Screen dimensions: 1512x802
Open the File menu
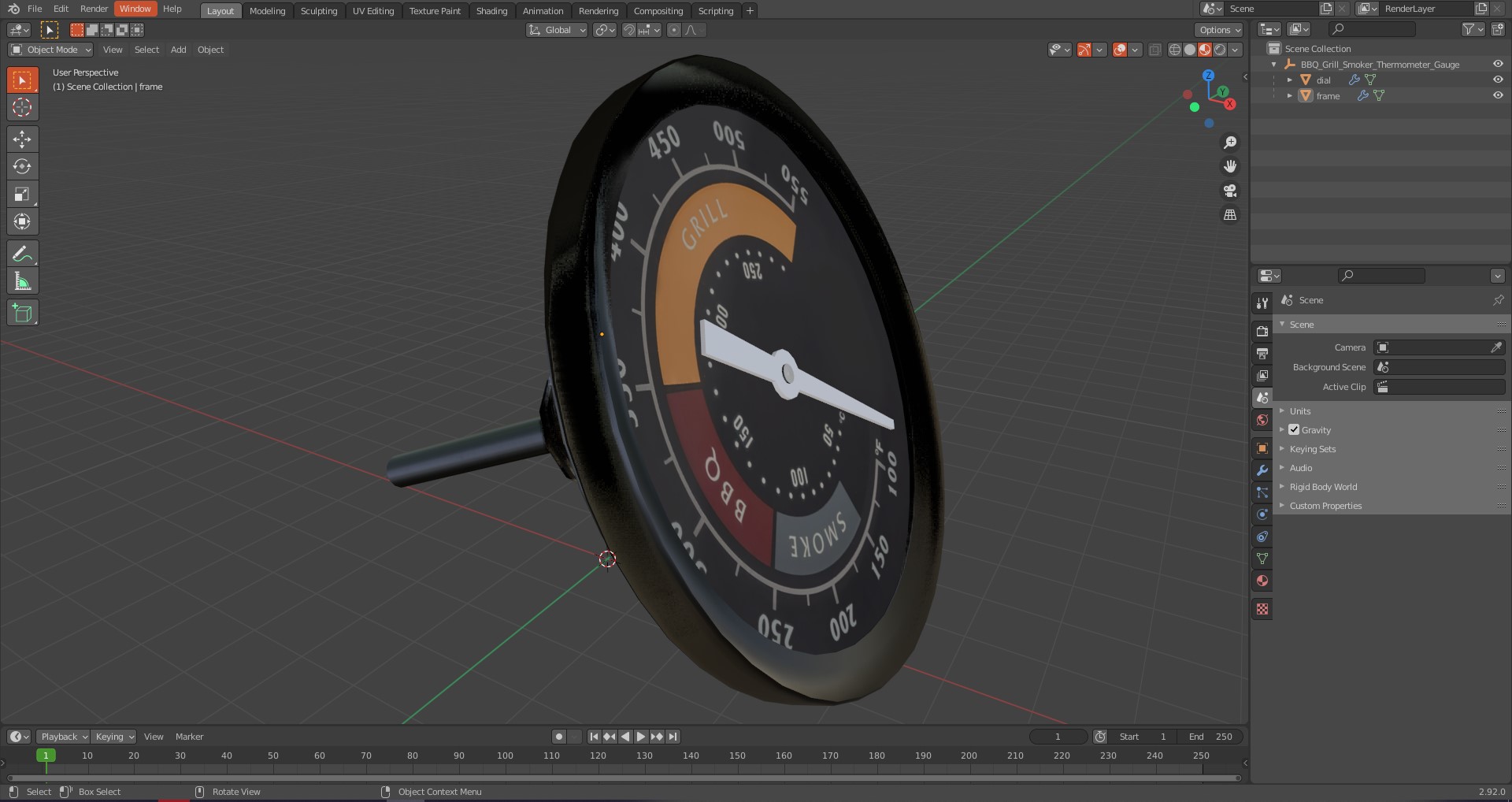click(35, 9)
